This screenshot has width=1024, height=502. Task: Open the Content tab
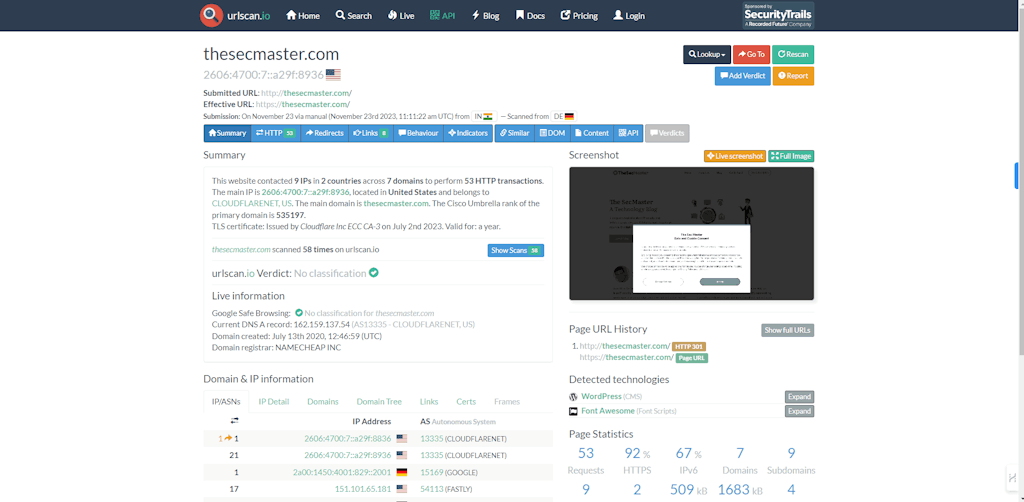[x=592, y=133]
